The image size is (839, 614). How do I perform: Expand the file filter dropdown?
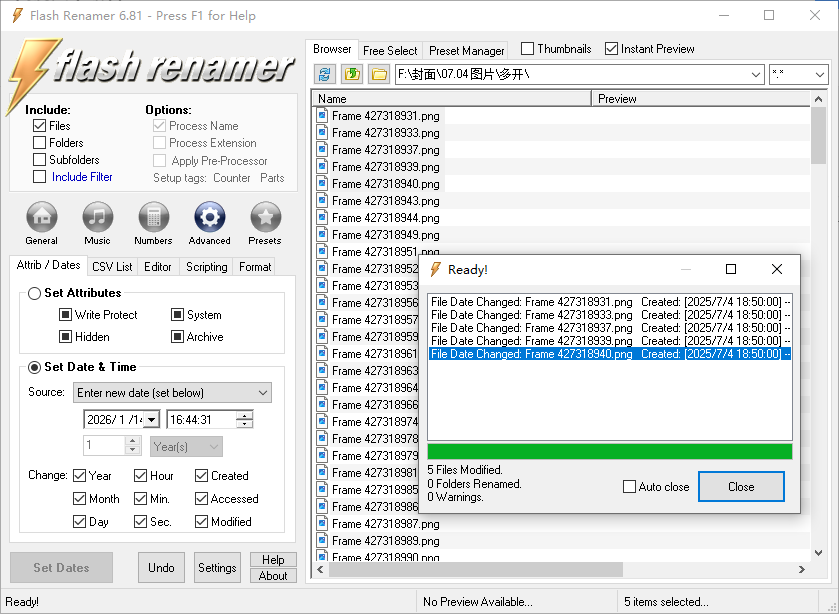click(x=819, y=75)
